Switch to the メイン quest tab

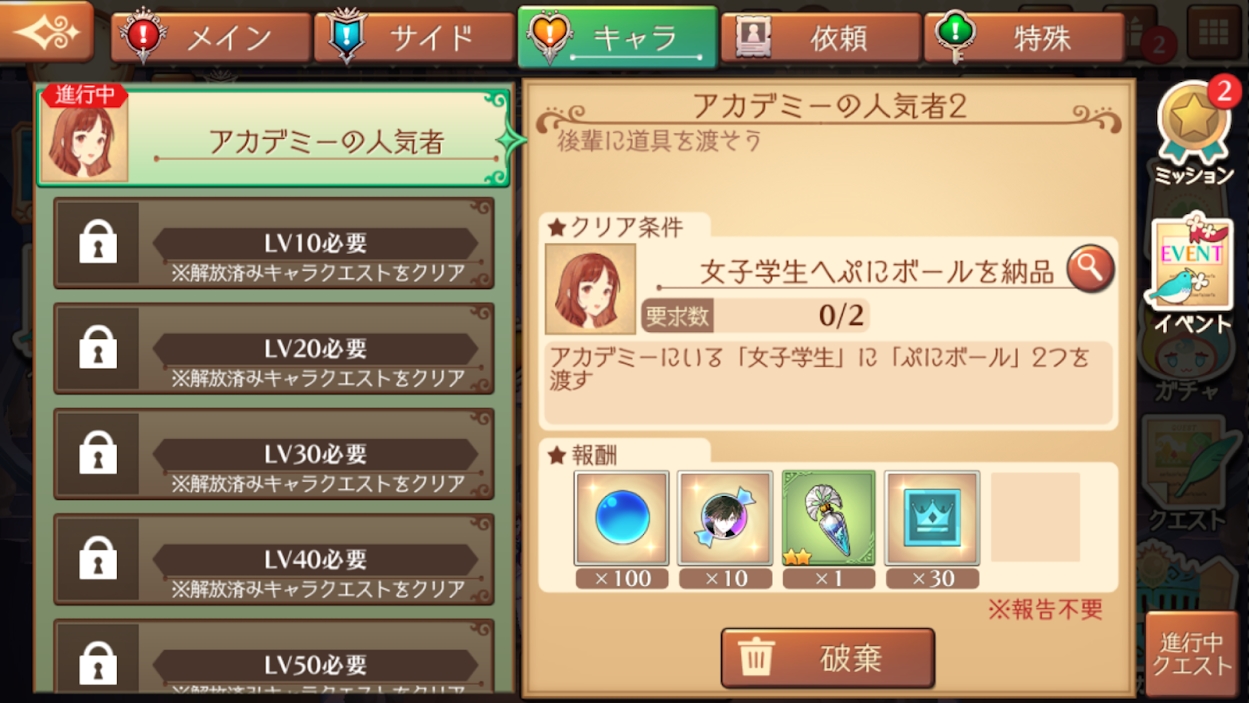(x=211, y=38)
